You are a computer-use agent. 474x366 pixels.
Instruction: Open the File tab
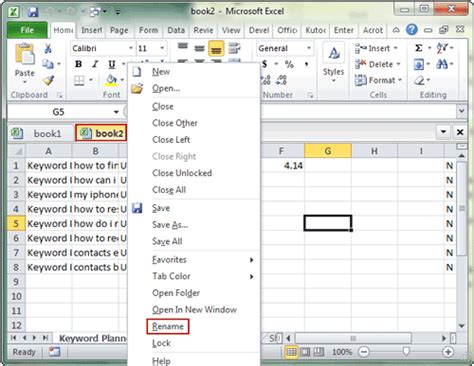pyautogui.click(x=27, y=30)
